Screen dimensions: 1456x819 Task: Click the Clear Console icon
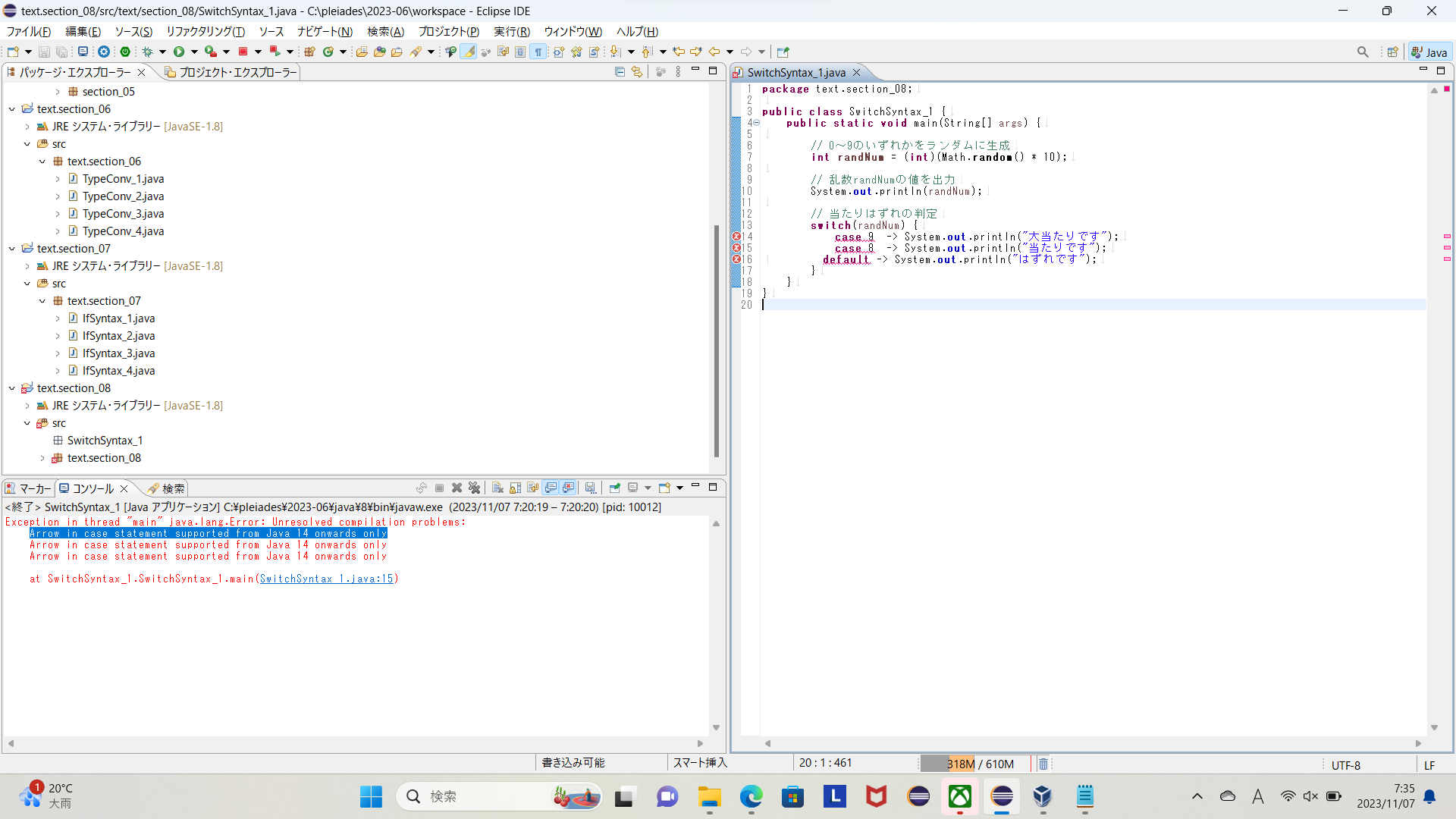[x=497, y=488]
